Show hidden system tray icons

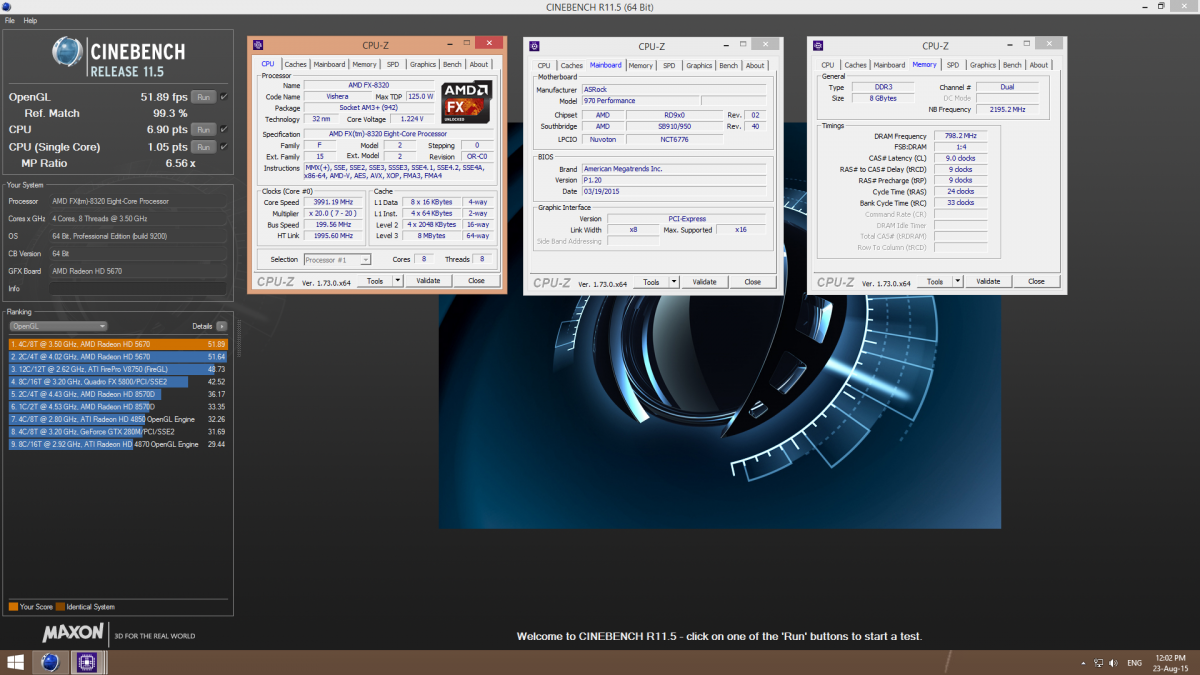[1084, 662]
